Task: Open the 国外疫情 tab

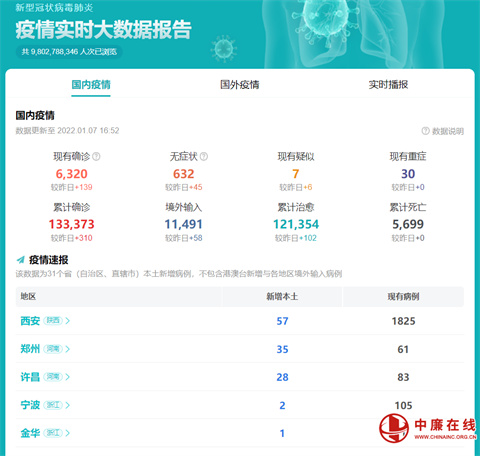Action: tap(239, 85)
